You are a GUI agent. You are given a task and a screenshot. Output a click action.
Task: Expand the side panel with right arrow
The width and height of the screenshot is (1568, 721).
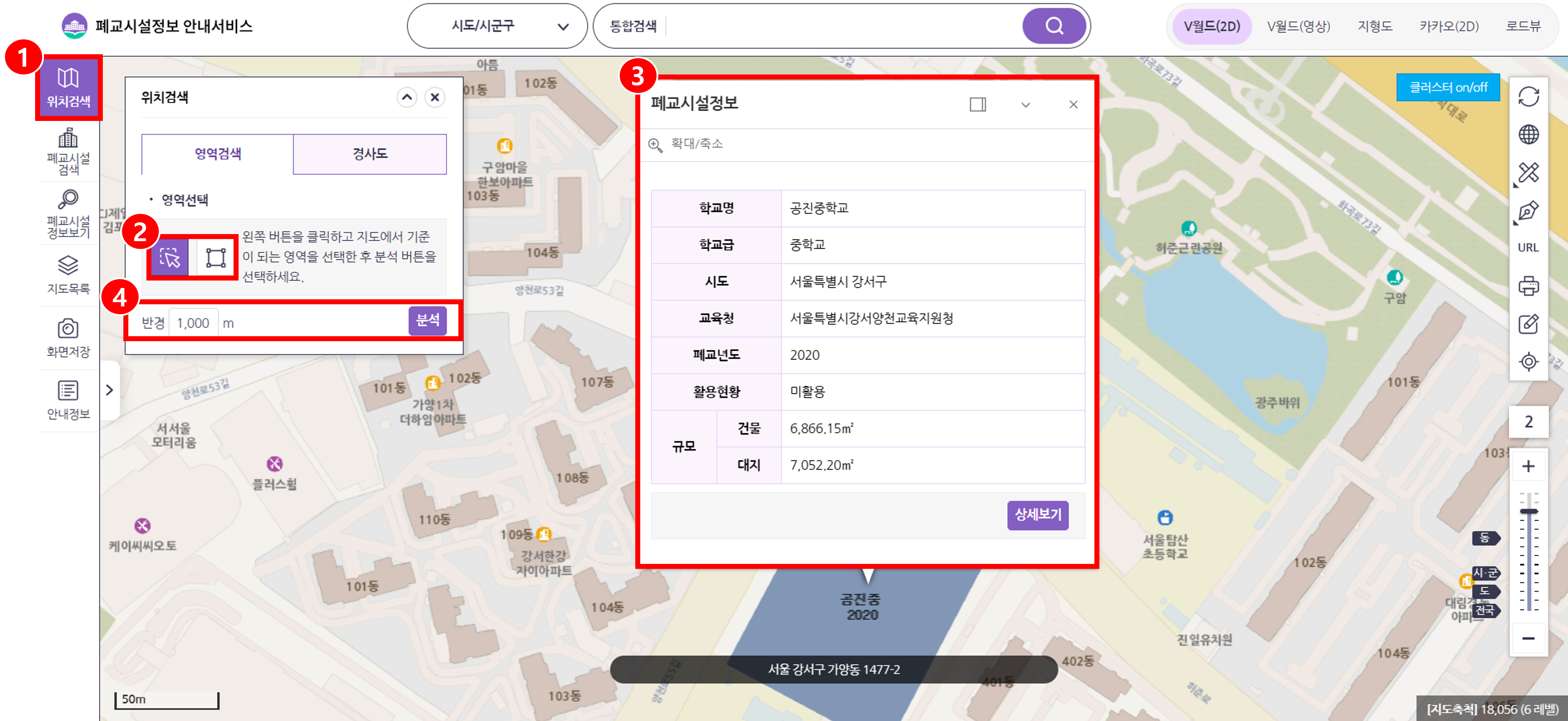[x=110, y=390]
